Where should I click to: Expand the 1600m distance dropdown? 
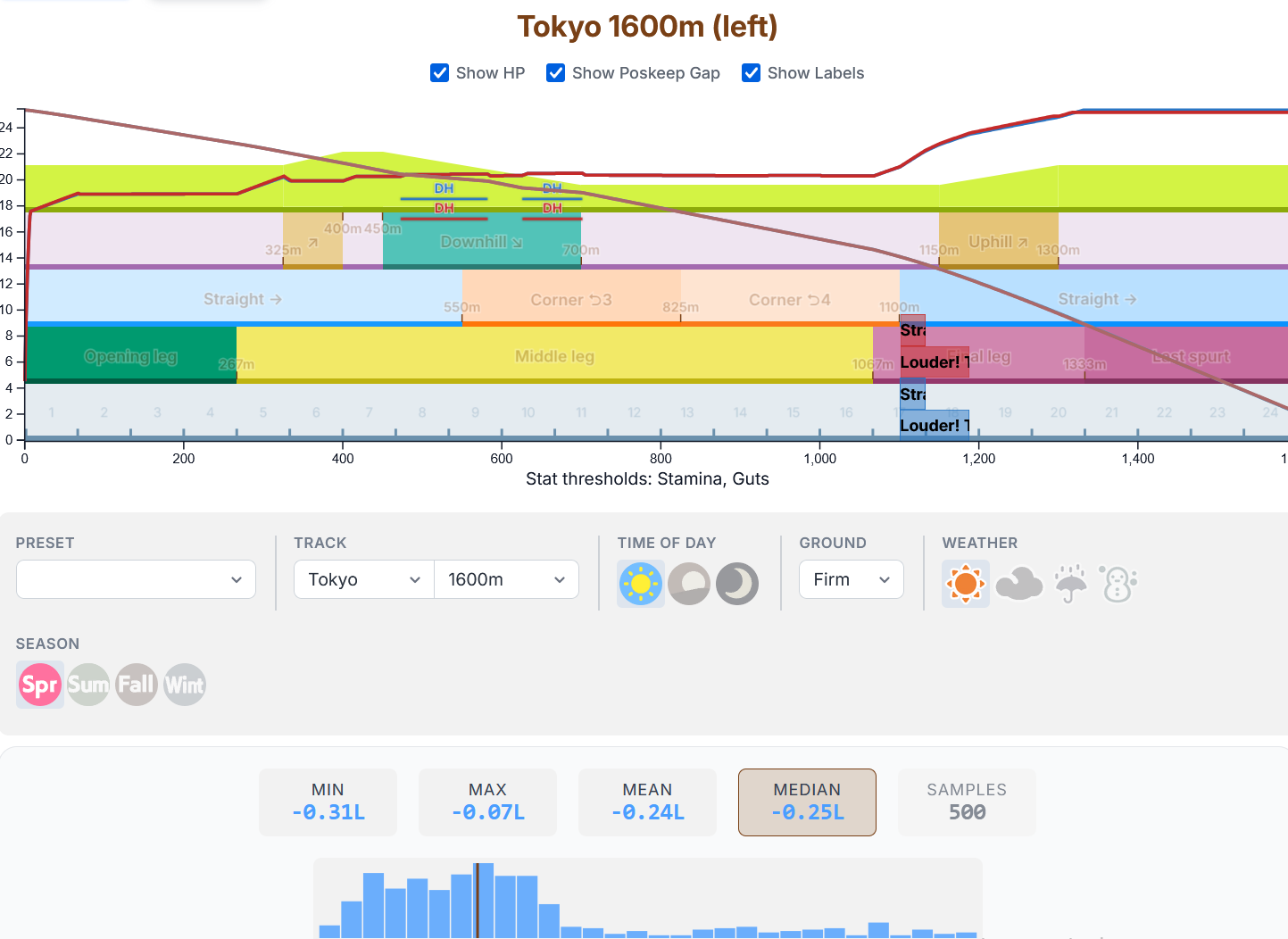tap(506, 579)
